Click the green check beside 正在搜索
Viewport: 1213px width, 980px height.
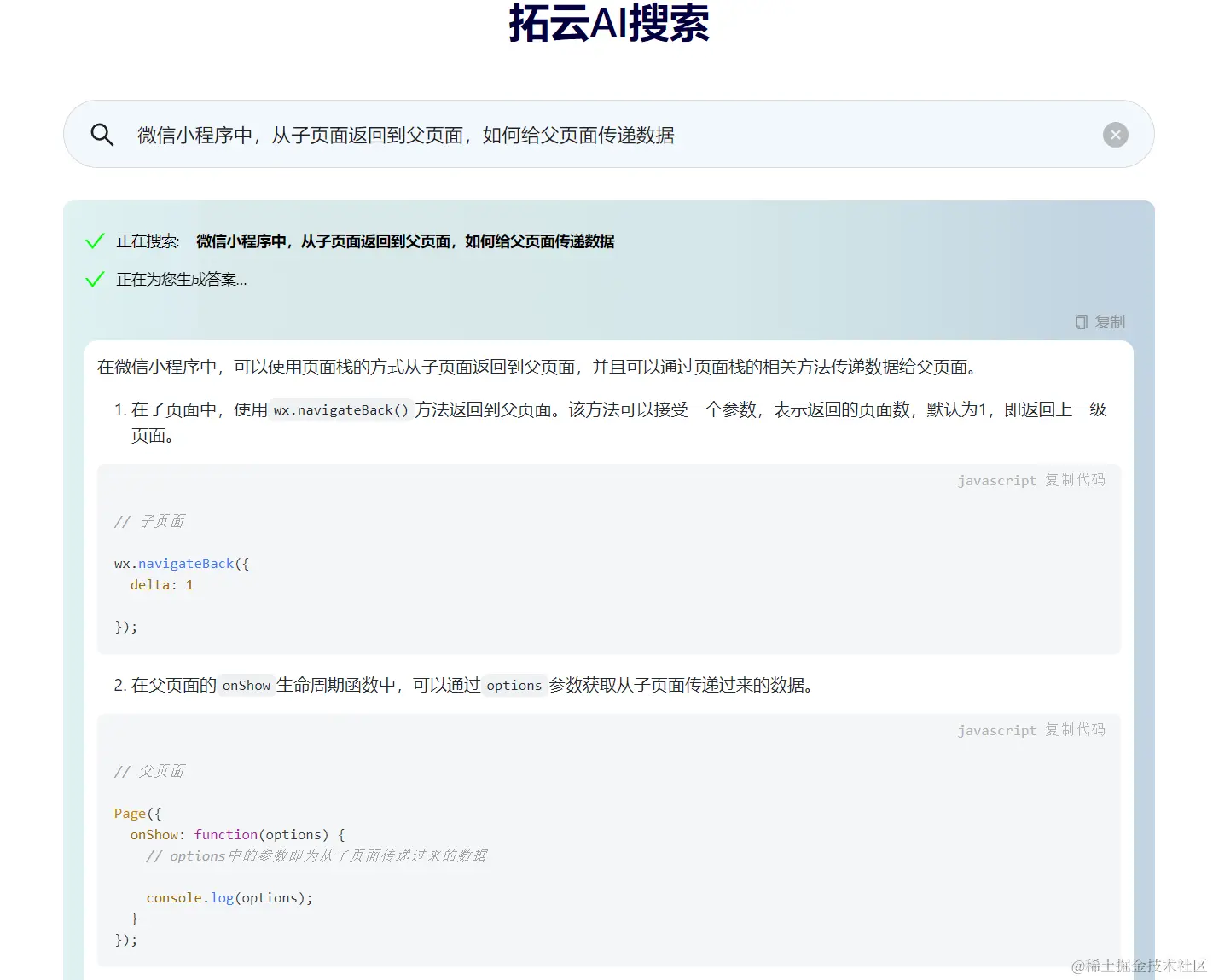coord(96,241)
